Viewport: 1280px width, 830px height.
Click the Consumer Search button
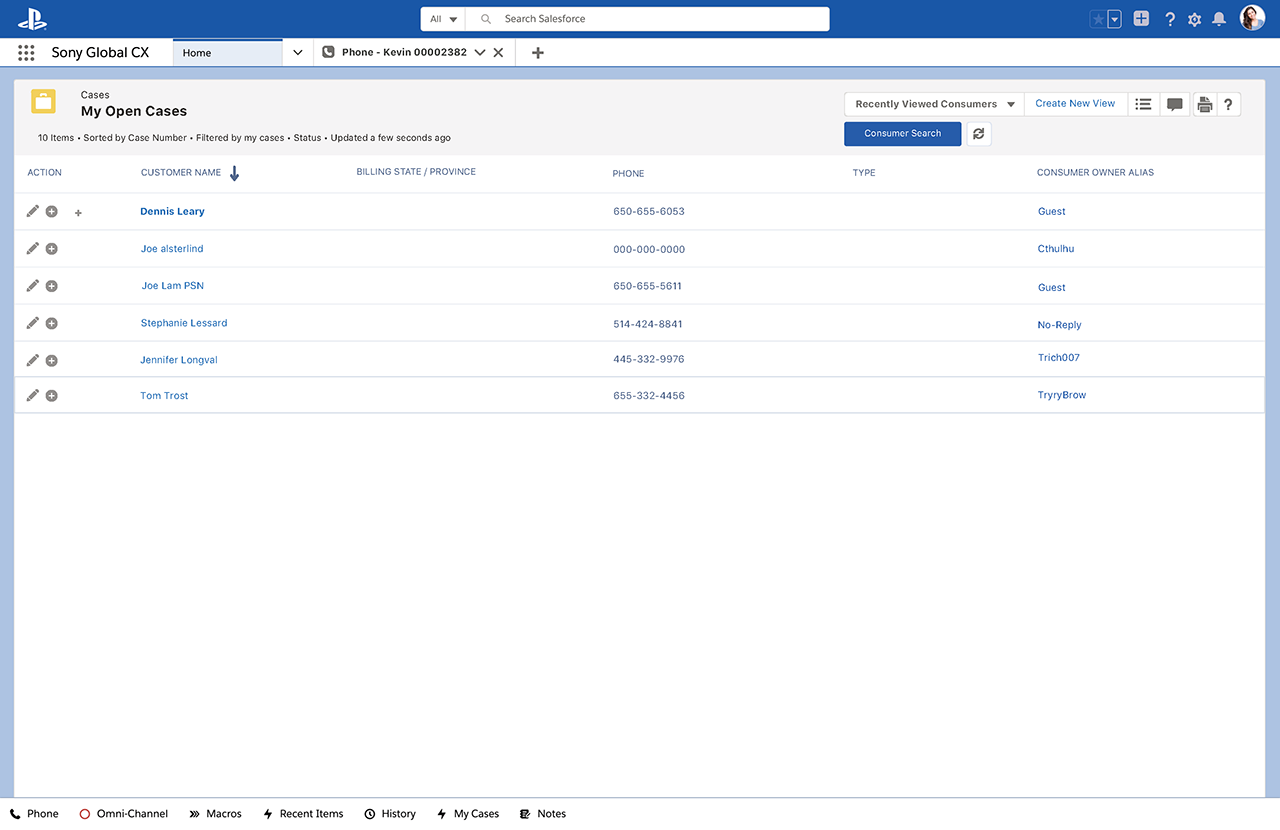pos(902,134)
